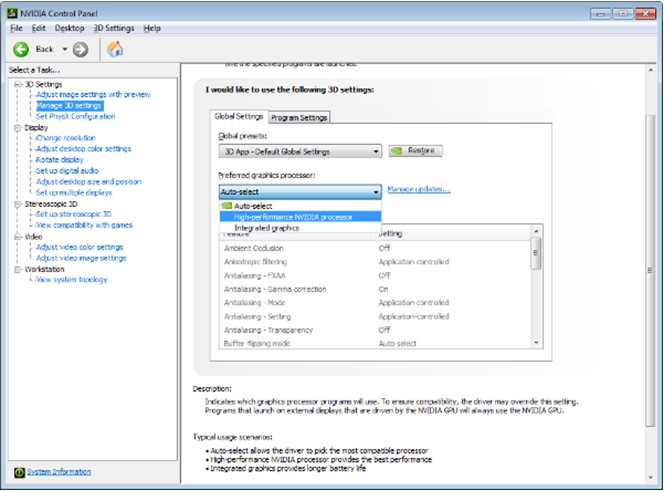Collapse the Workstation tree node
This screenshot has height=491, width=664.
coord(17,269)
